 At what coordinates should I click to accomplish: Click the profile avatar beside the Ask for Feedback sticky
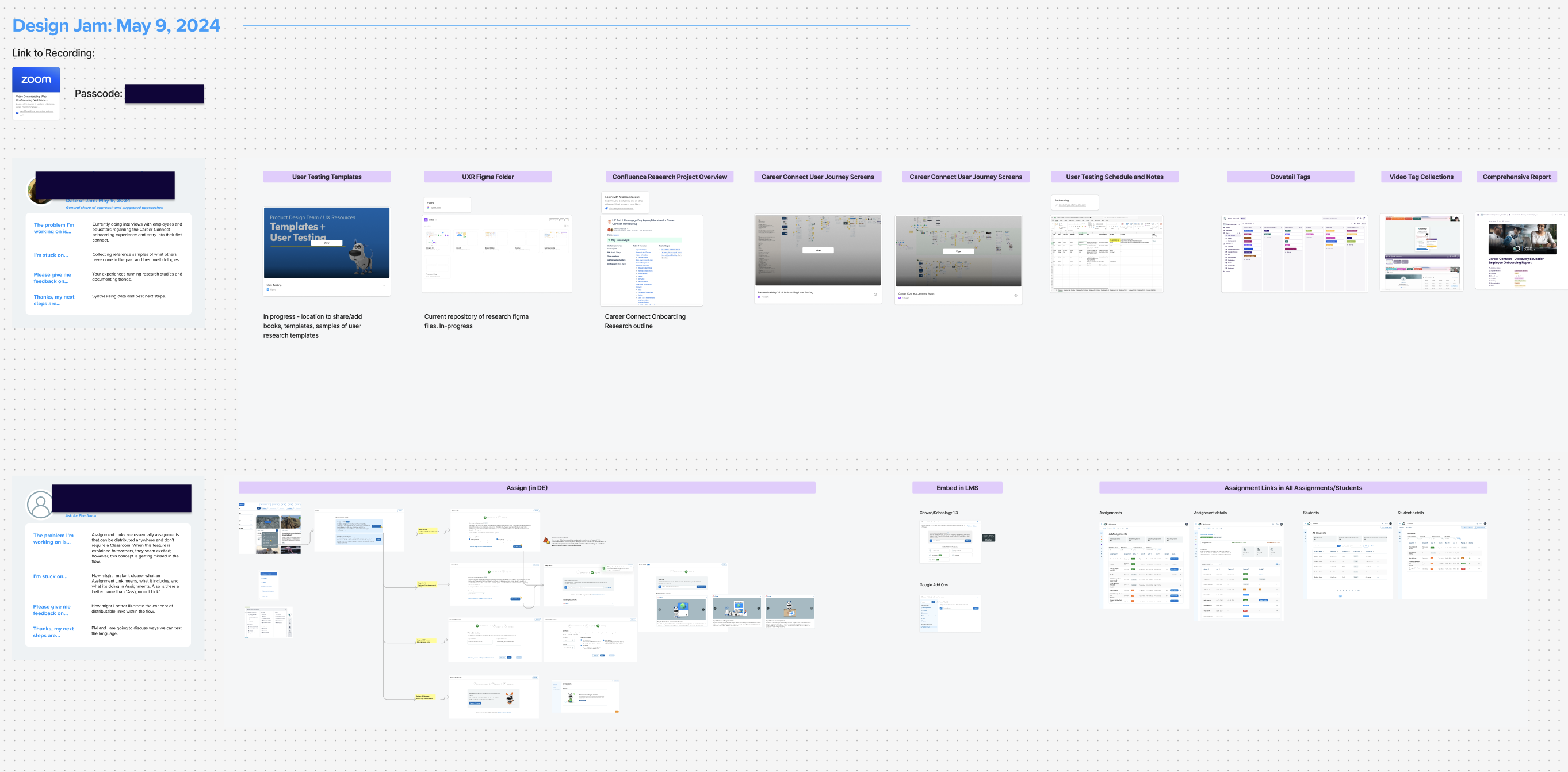pos(40,504)
